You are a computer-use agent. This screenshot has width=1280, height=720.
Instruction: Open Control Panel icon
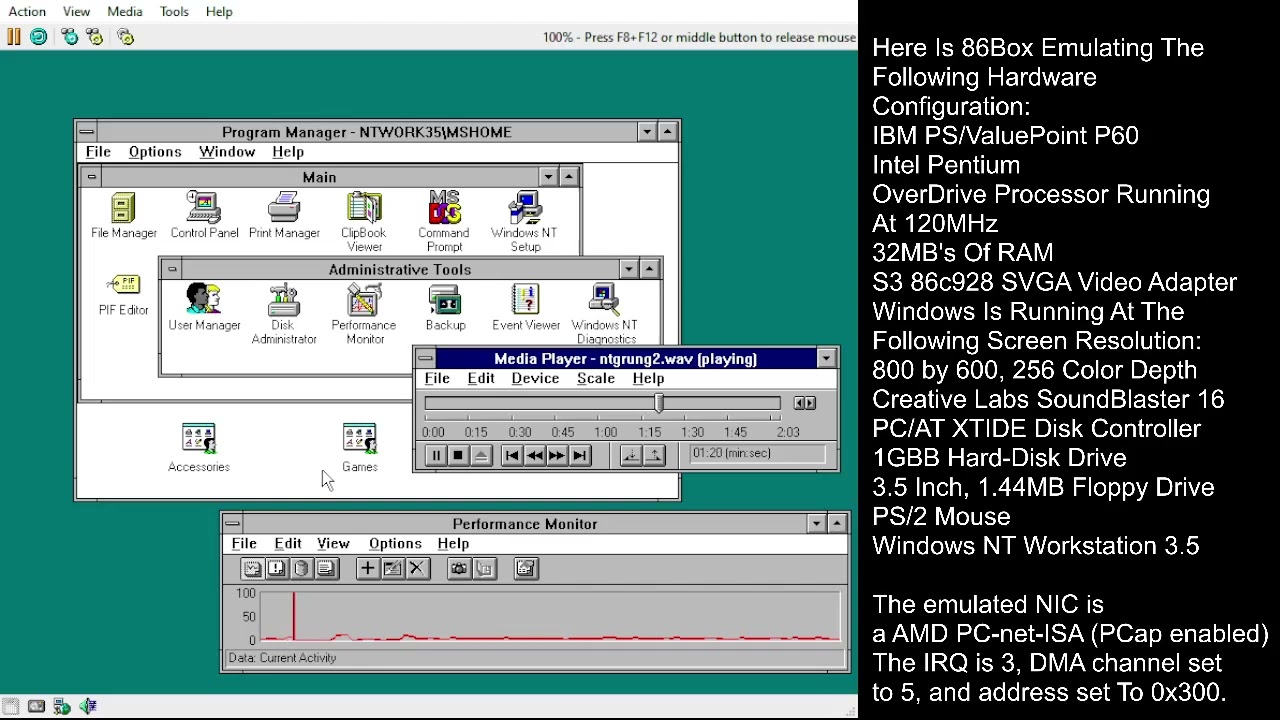204,216
